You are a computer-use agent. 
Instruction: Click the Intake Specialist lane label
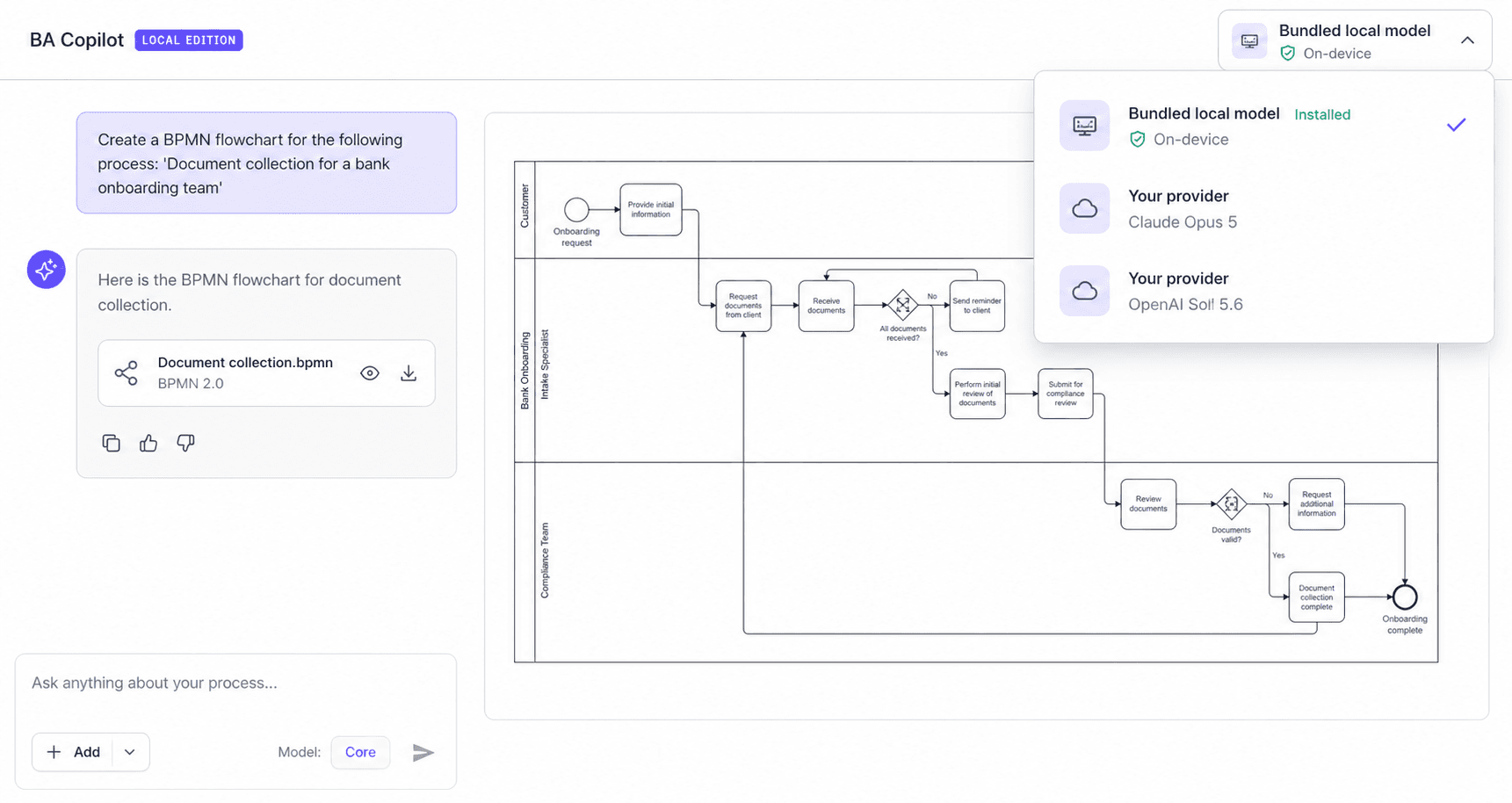544,365
